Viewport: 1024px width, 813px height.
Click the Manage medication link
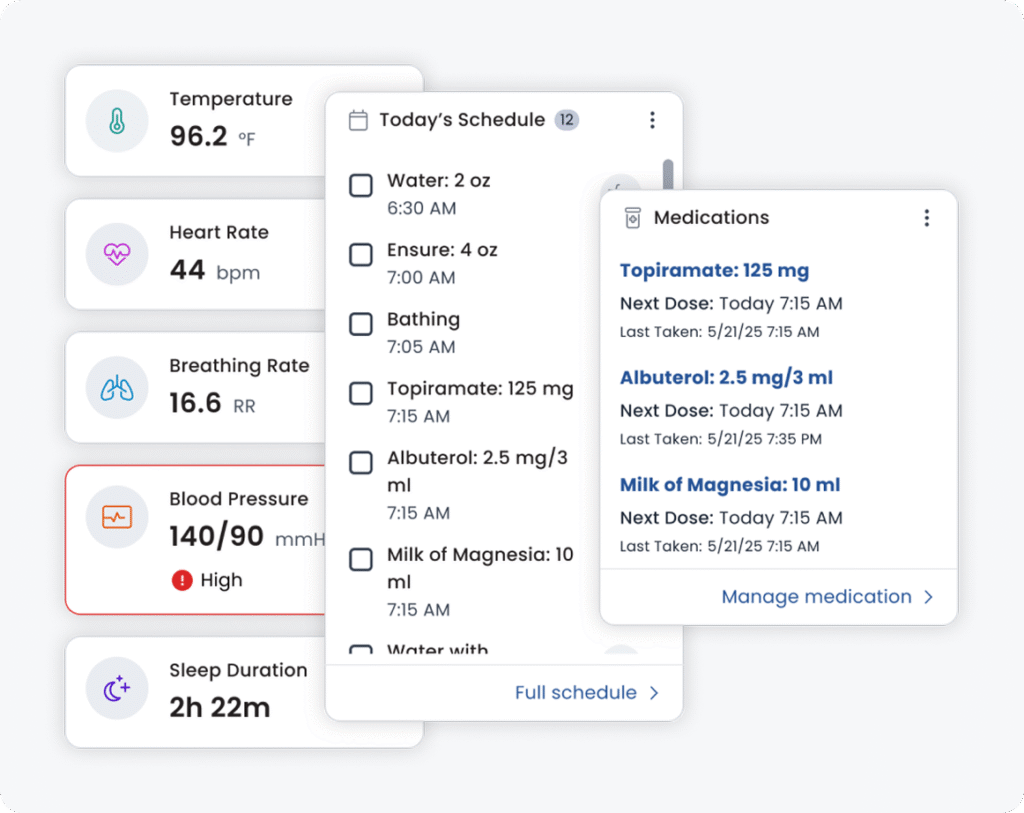coord(816,597)
